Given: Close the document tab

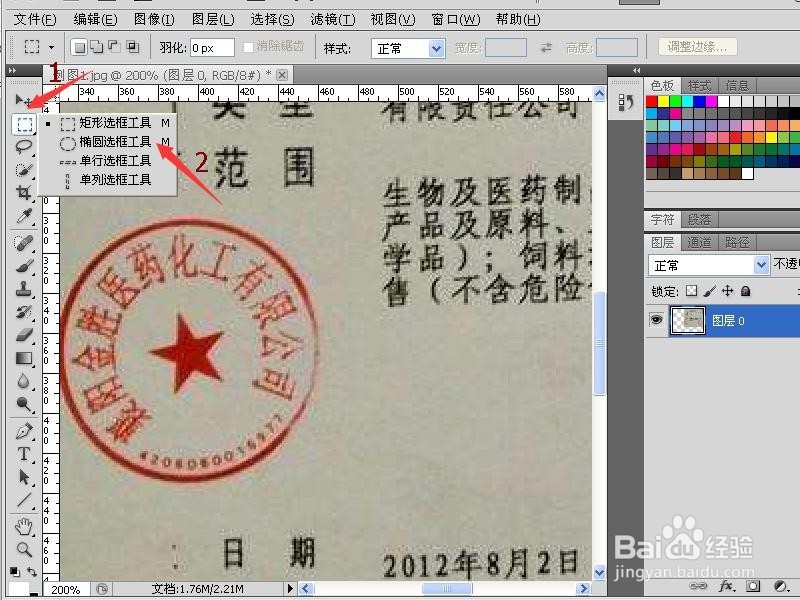Looking at the screenshot, I should click(282, 75).
